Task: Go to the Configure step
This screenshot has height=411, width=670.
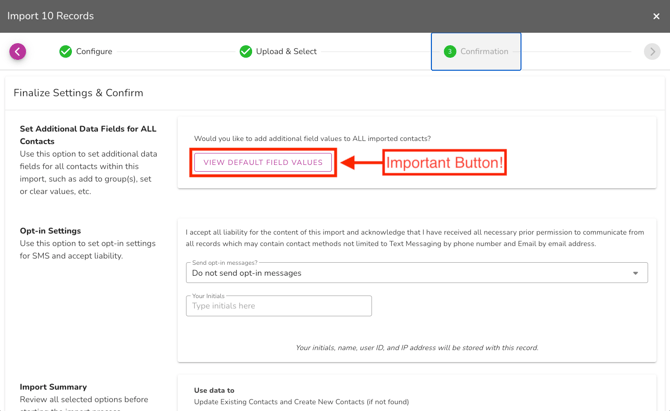Action: point(94,52)
